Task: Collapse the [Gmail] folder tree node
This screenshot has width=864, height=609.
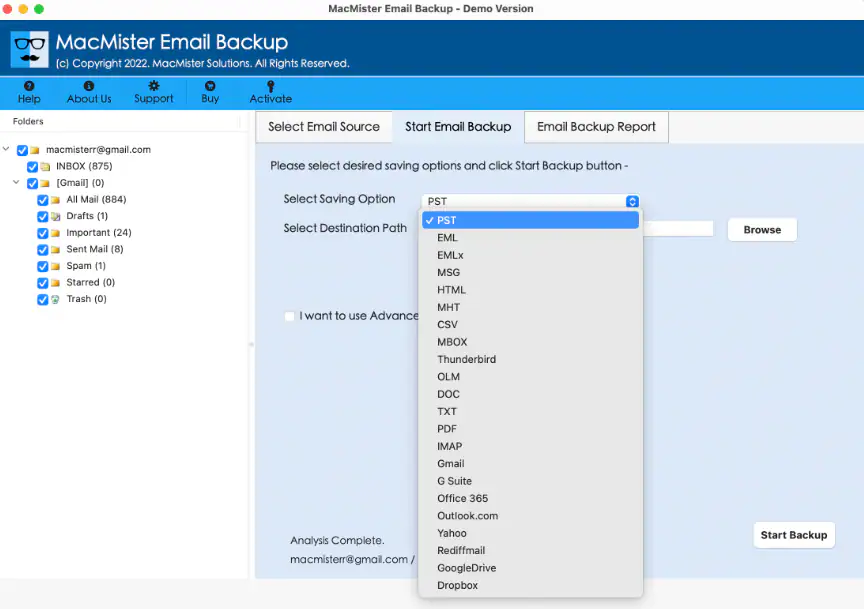Action: 16,182
